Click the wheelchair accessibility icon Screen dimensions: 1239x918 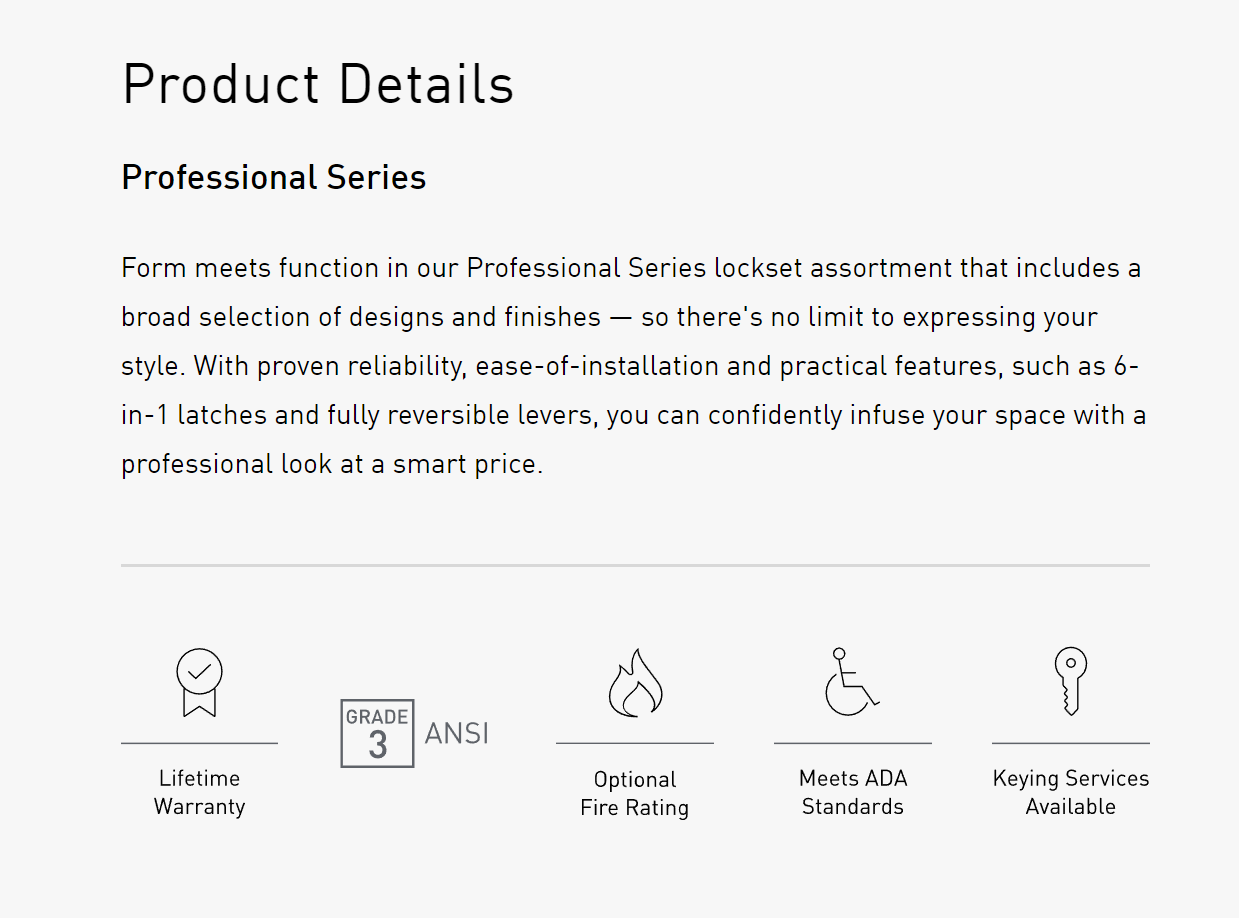(851, 682)
